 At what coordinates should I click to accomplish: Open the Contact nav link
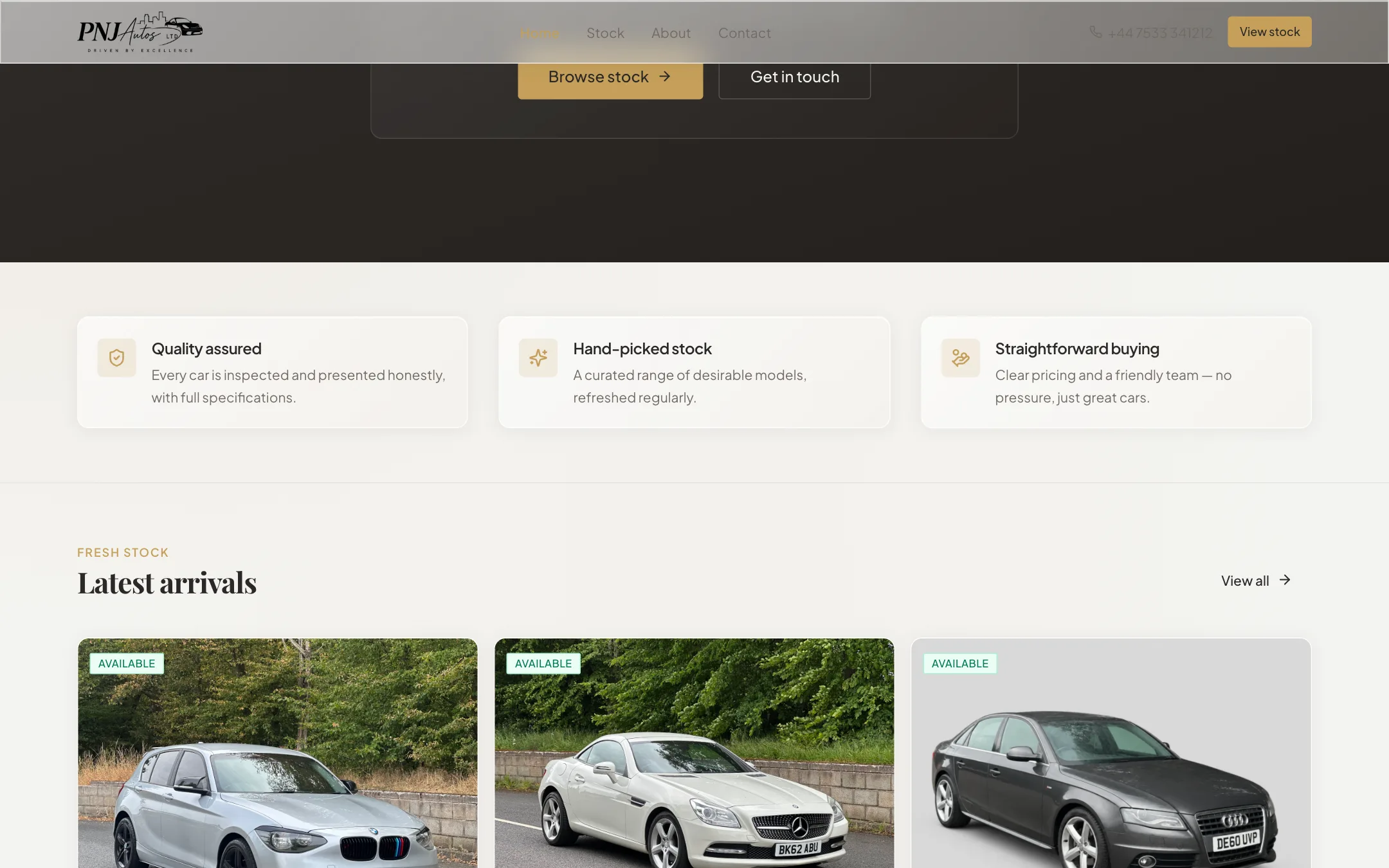pos(744,33)
